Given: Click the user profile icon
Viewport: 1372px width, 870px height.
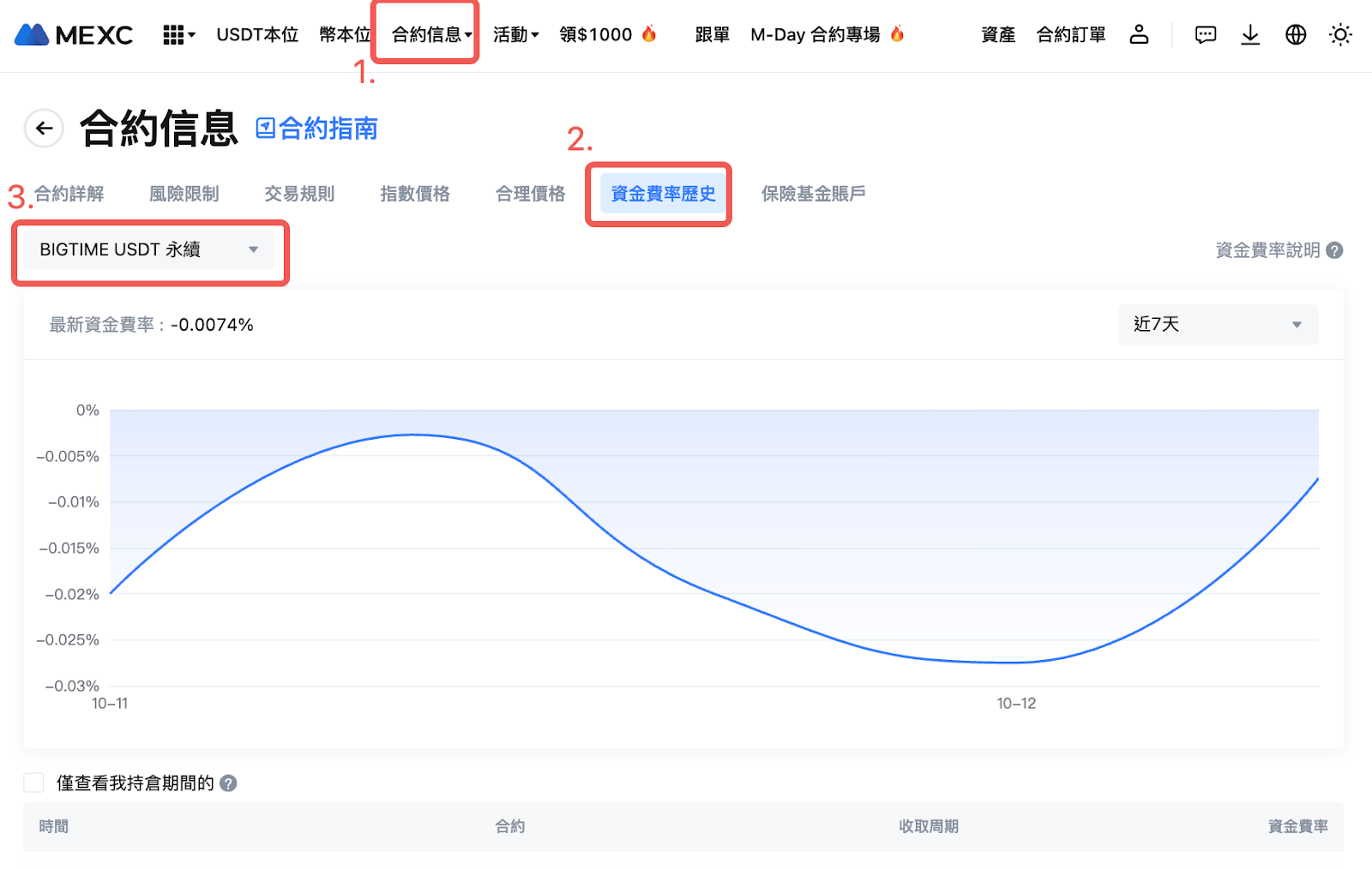Looking at the screenshot, I should [x=1139, y=34].
